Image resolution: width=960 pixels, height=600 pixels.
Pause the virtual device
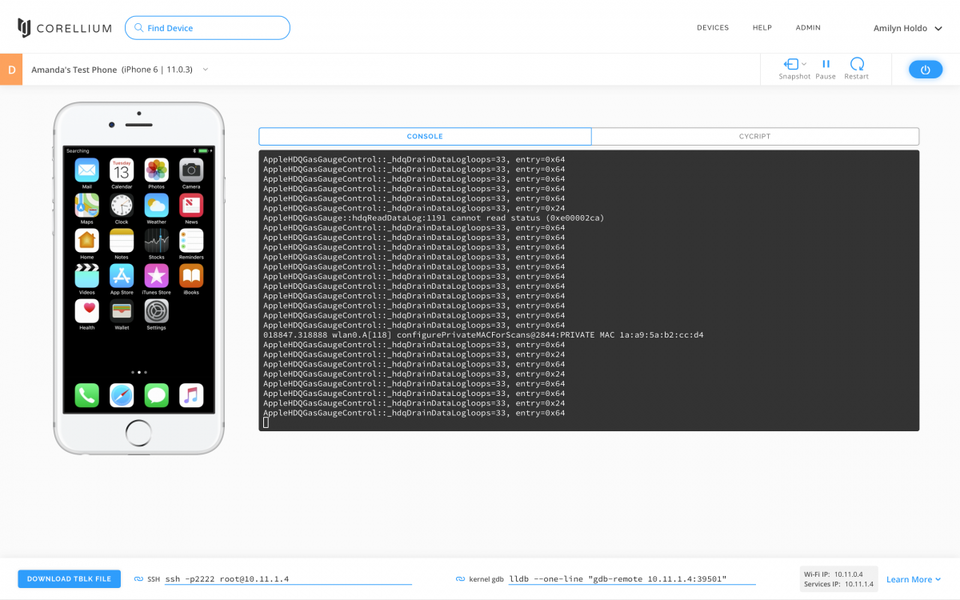point(825,64)
